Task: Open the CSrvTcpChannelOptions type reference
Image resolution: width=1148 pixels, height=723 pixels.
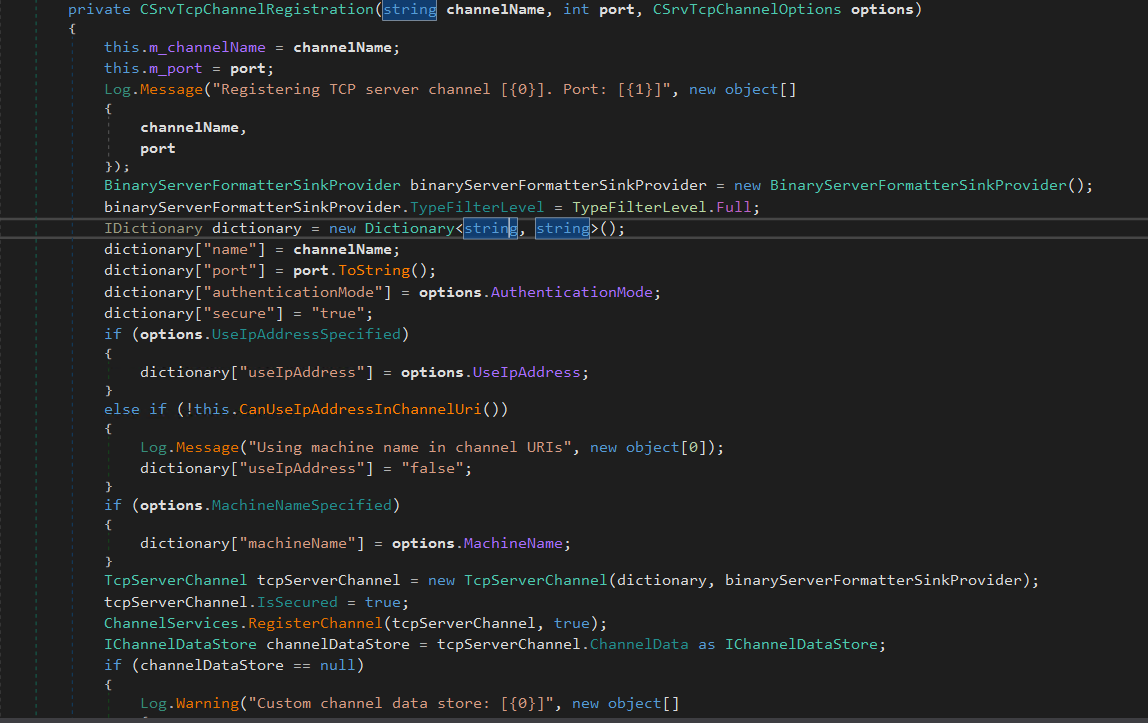Action: tap(747, 10)
